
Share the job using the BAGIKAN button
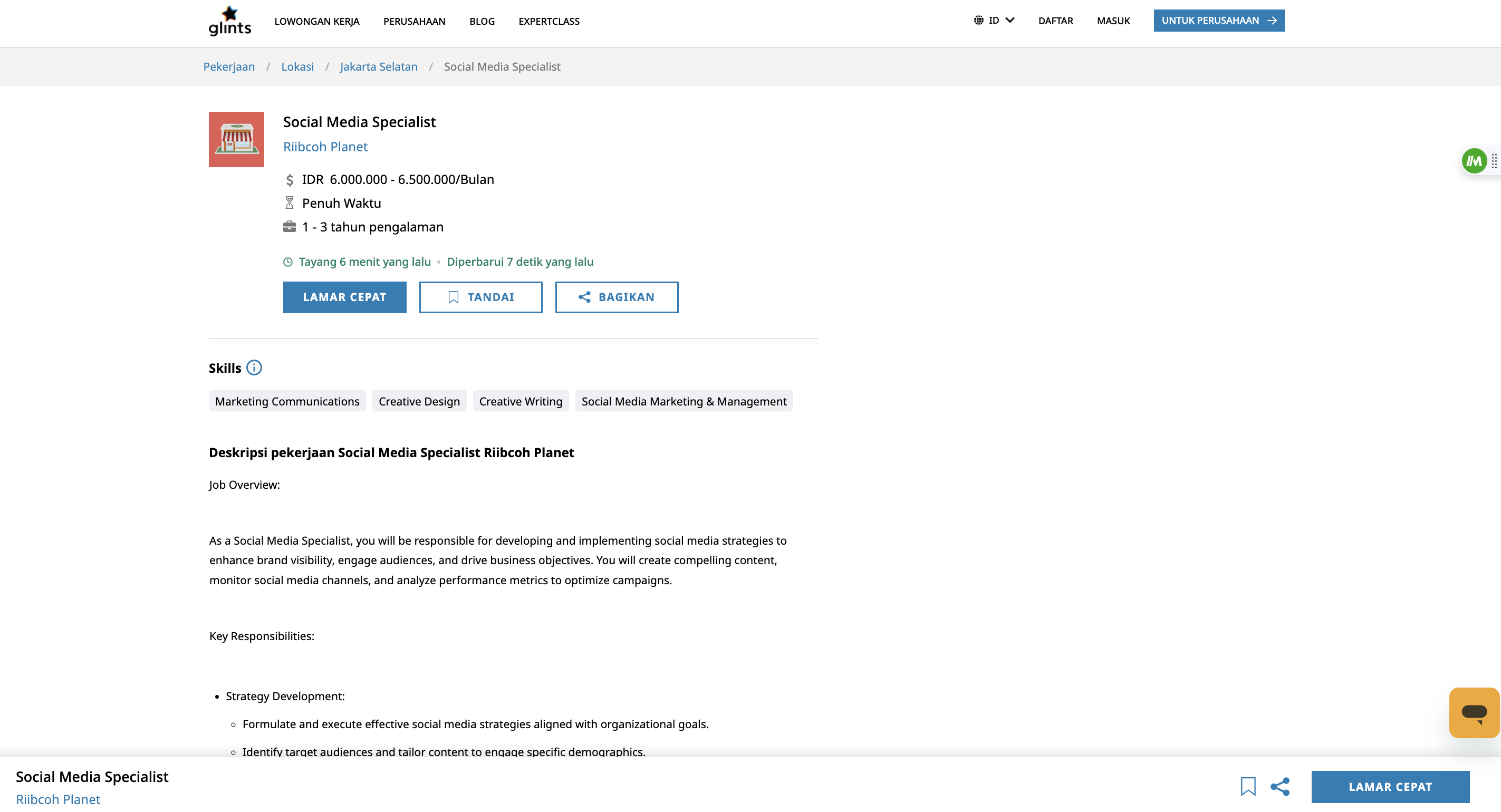tap(617, 297)
